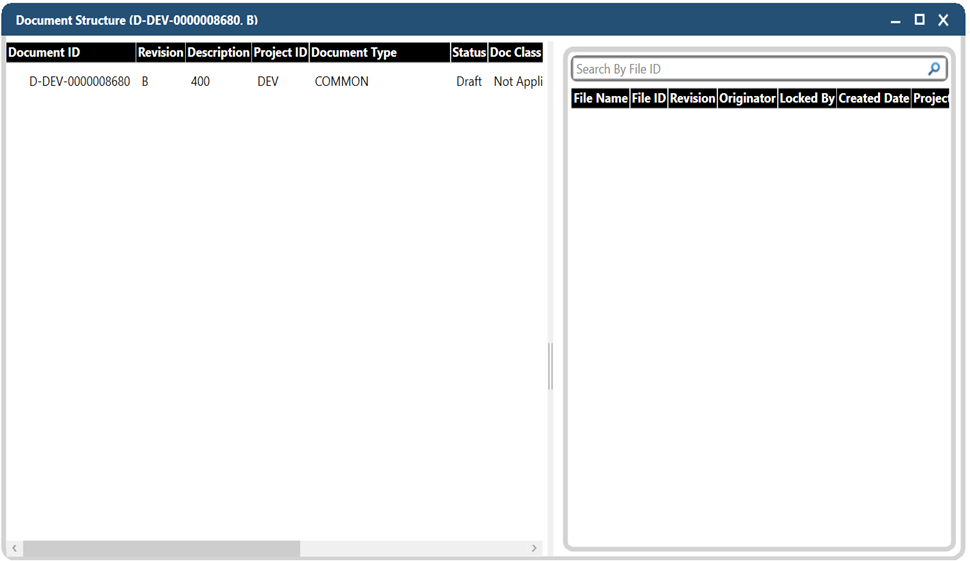This screenshot has height=561, width=970.
Task: Click the Project ID column header
Action: point(280,53)
